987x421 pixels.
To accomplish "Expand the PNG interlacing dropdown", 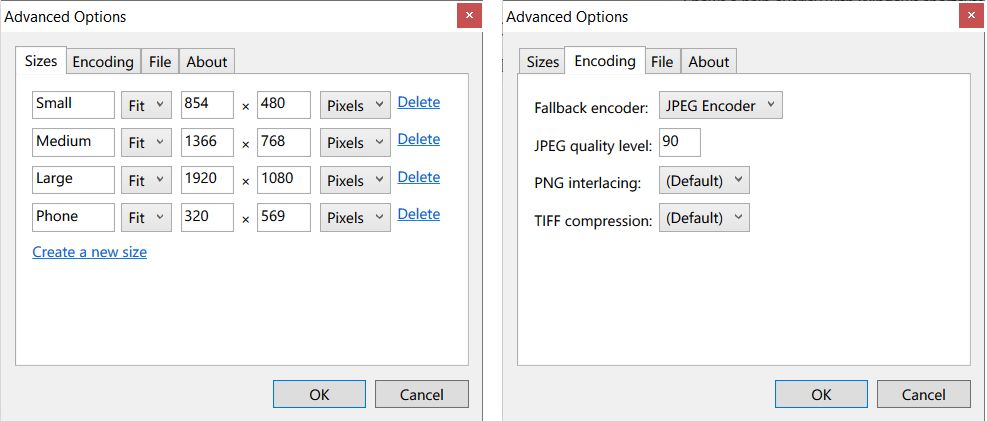I will click(x=704, y=181).
